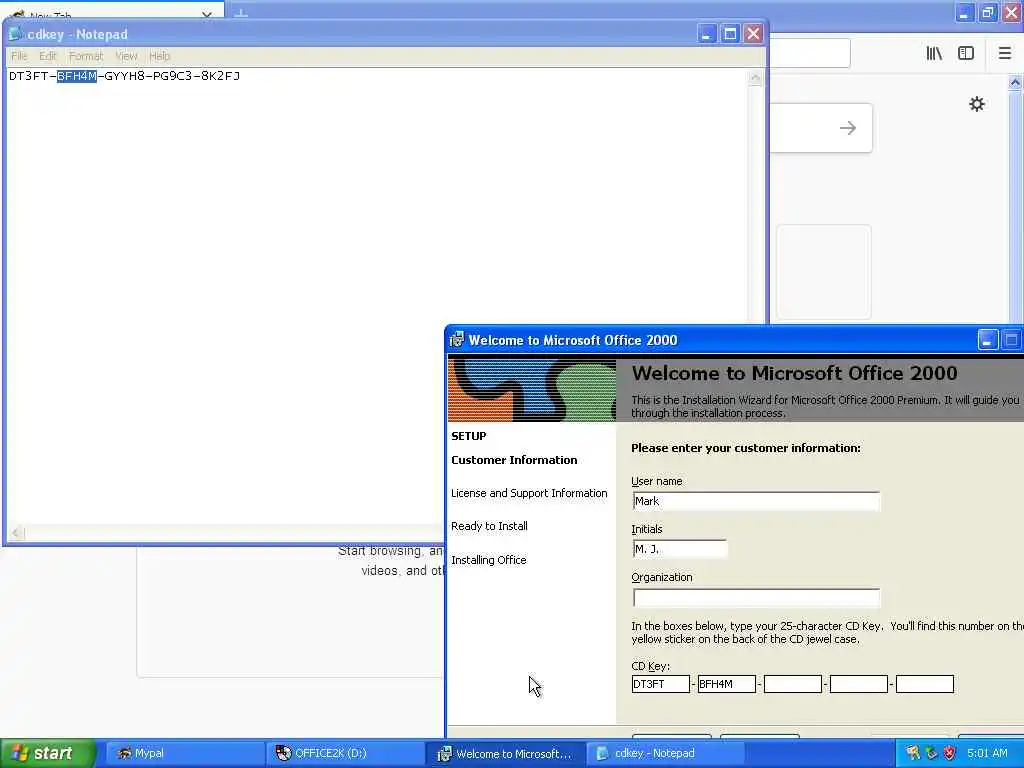Click the second CD Key box BFH4M
Viewport: 1024px width, 768px height.
[x=726, y=684]
